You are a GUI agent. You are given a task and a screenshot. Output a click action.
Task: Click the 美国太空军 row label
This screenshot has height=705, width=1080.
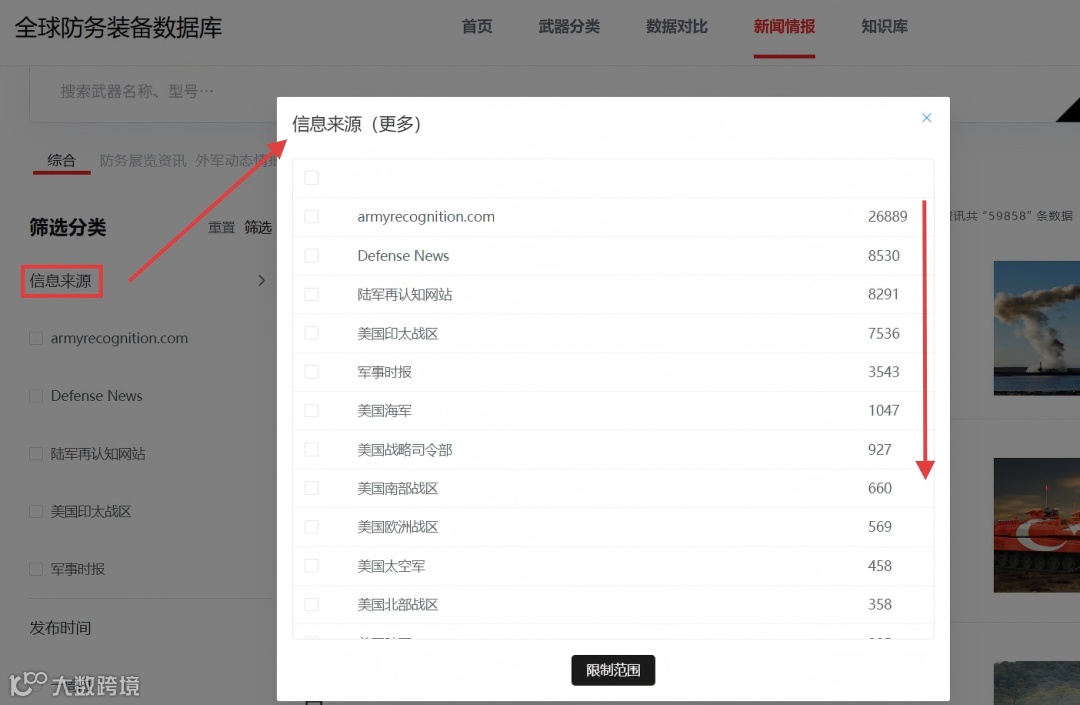pyautogui.click(x=391, y=566)
